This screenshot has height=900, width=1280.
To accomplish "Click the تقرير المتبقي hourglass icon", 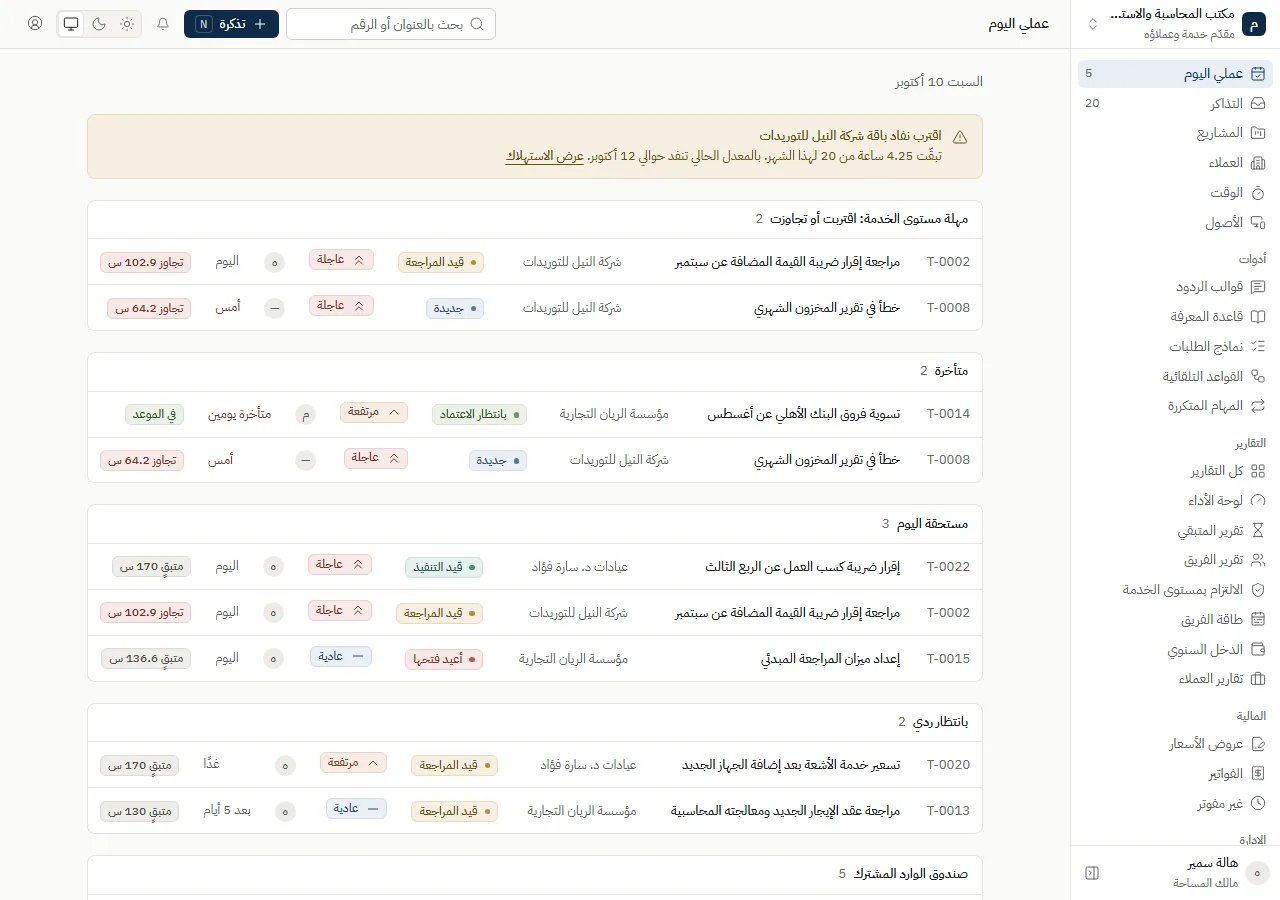I will [1258, 531].
